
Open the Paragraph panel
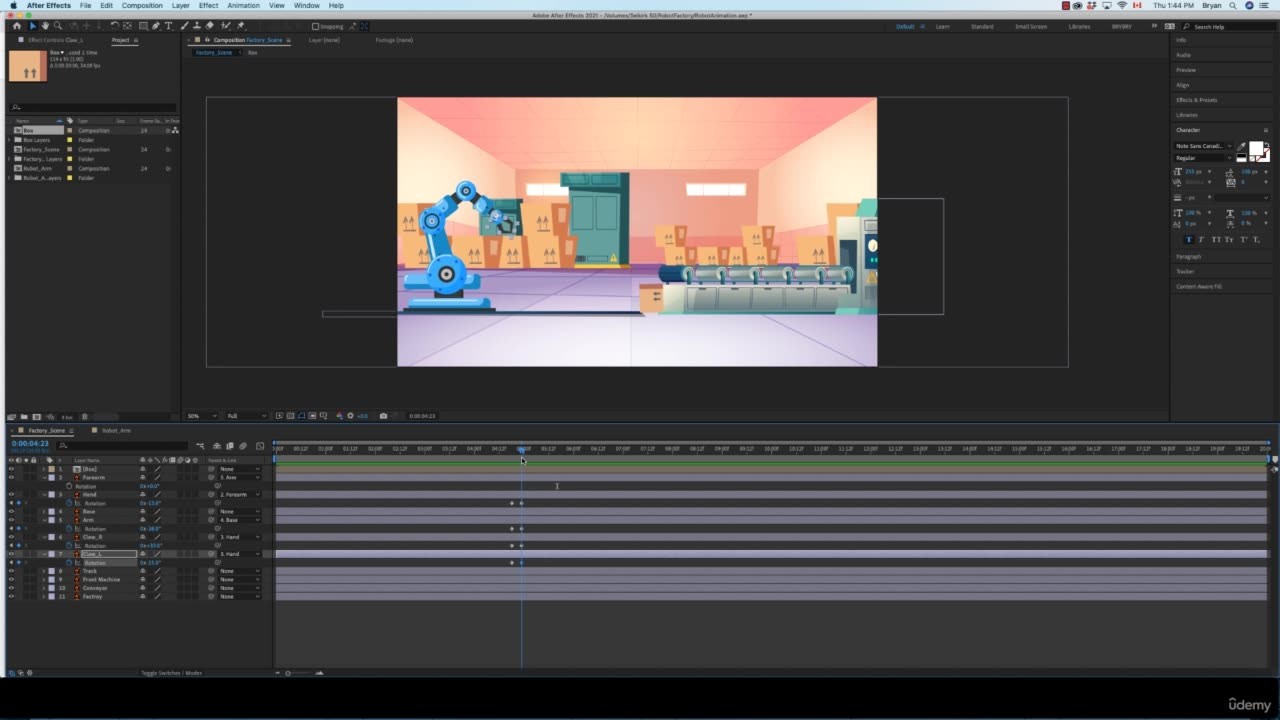[x=1189, y=257]
